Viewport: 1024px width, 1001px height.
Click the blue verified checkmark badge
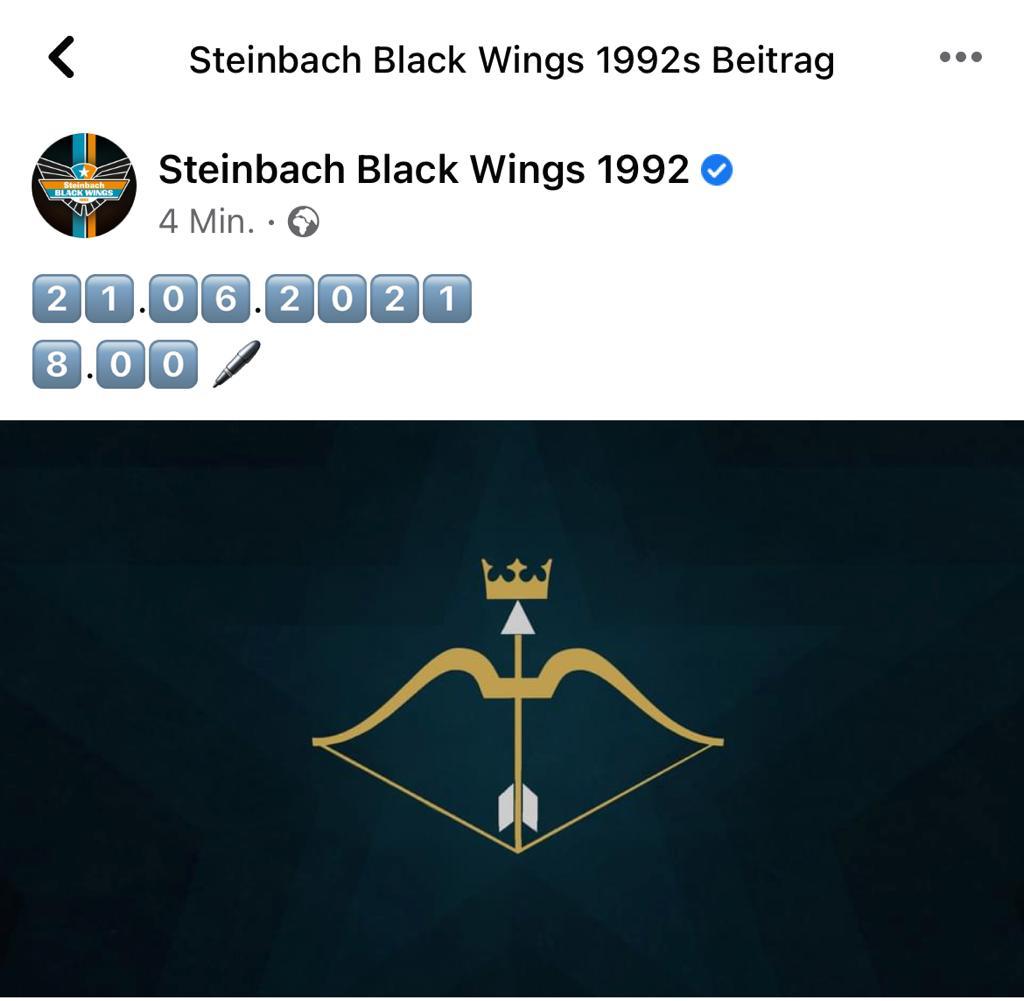[716, 170]
